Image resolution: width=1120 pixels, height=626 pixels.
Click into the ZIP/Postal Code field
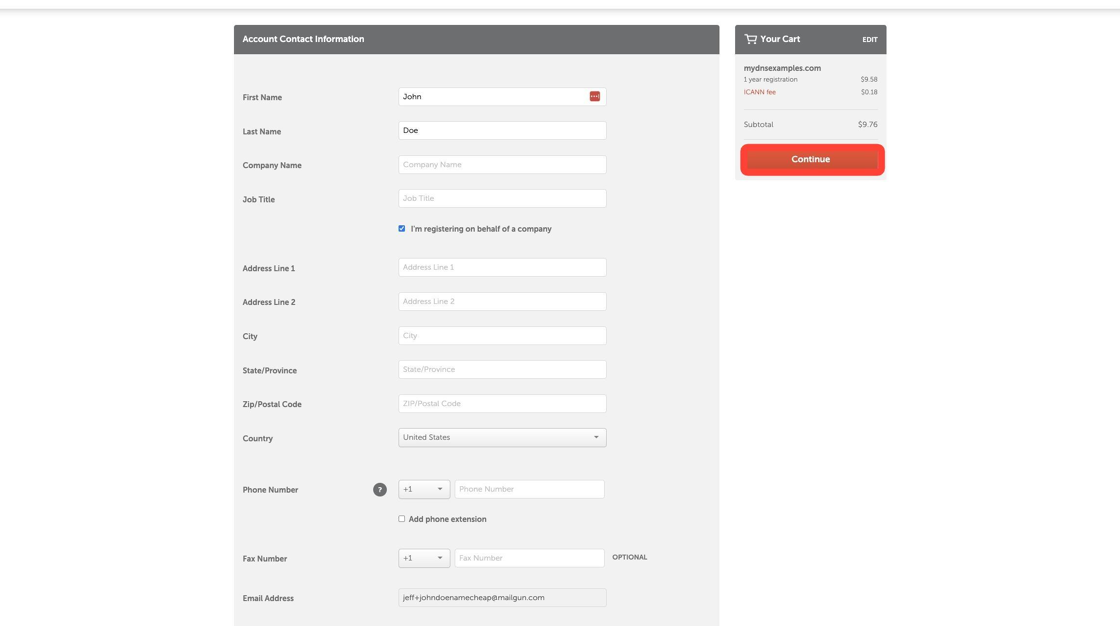[x=502, y=404]
